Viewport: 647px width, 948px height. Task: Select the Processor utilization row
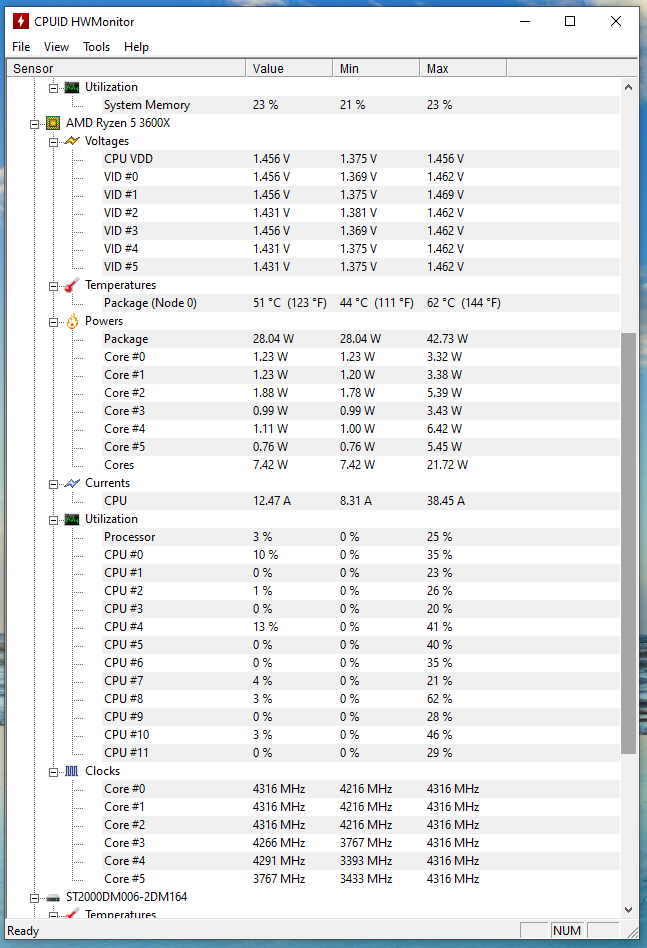[x=361, y=537]
